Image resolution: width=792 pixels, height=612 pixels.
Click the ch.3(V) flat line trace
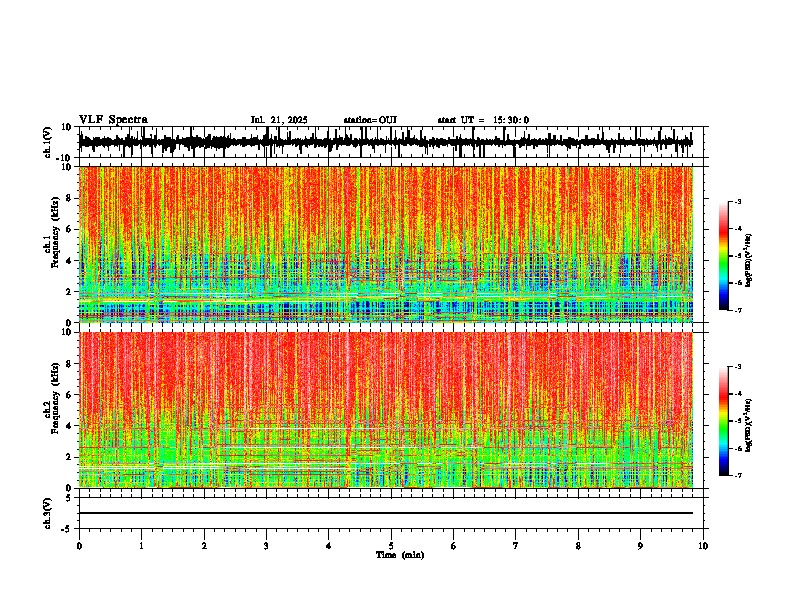coord(386,513)
